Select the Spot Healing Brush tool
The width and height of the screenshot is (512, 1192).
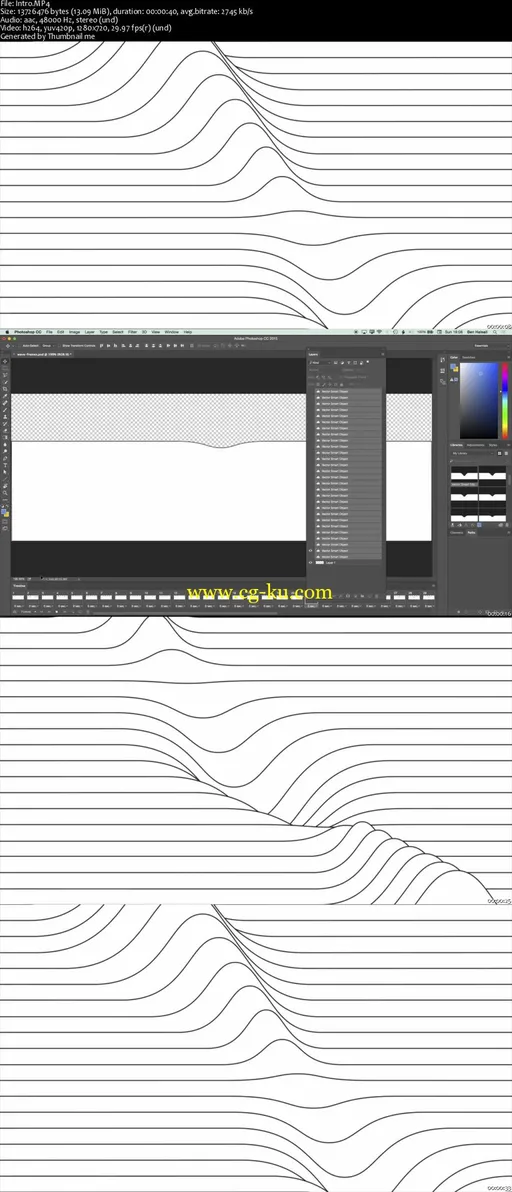tap(5, 403)
